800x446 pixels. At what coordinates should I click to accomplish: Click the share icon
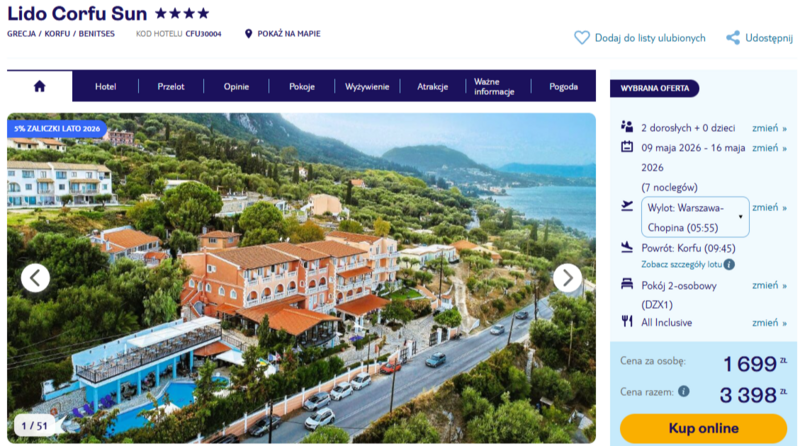tap(733, 38)
